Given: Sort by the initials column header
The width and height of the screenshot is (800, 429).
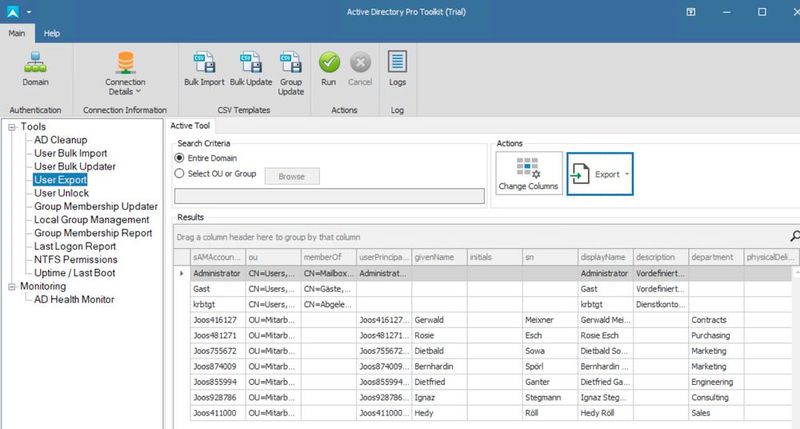Looking at the screenshot, I should tap(494, 257).
